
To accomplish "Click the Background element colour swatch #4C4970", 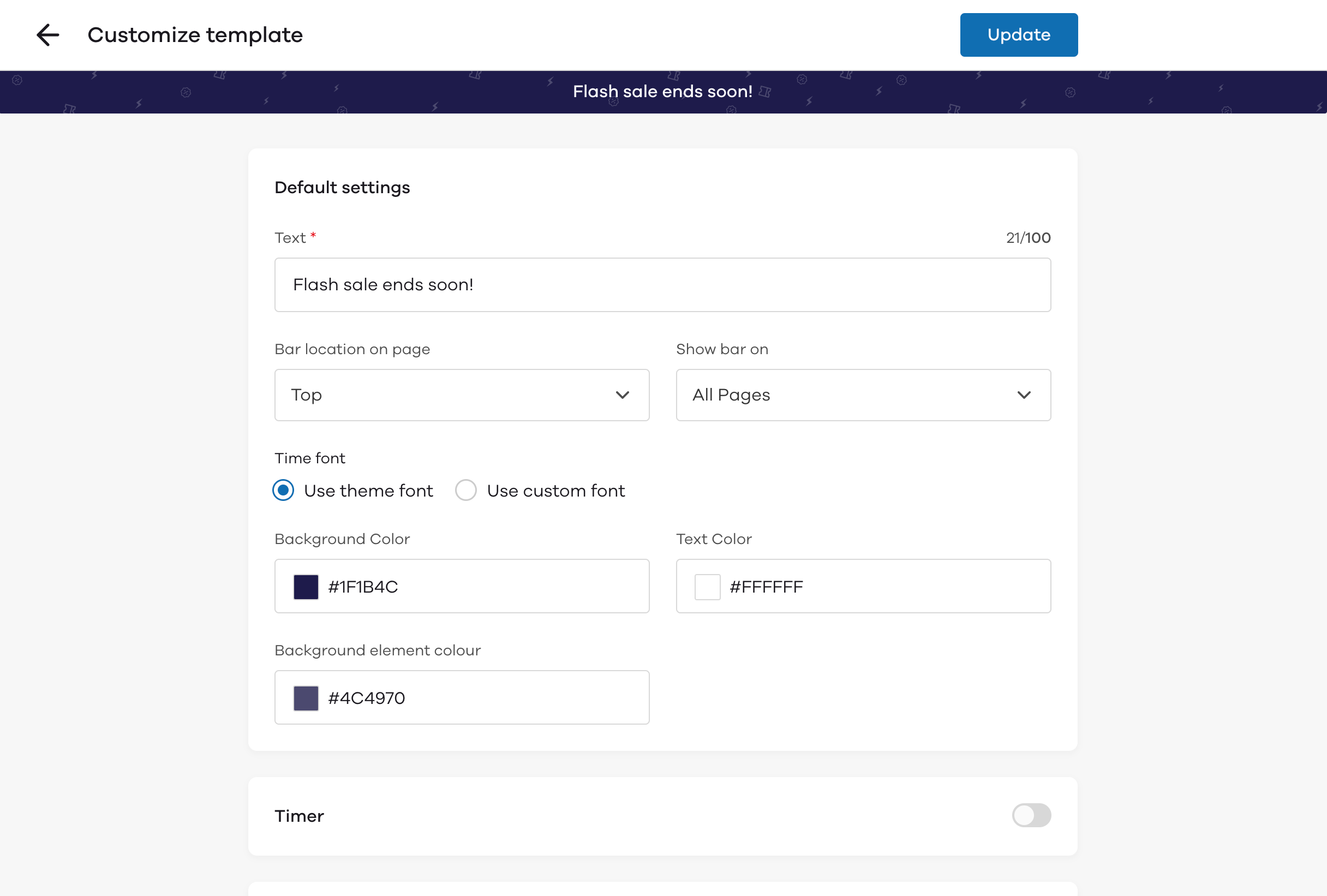I will coord(306,698).
